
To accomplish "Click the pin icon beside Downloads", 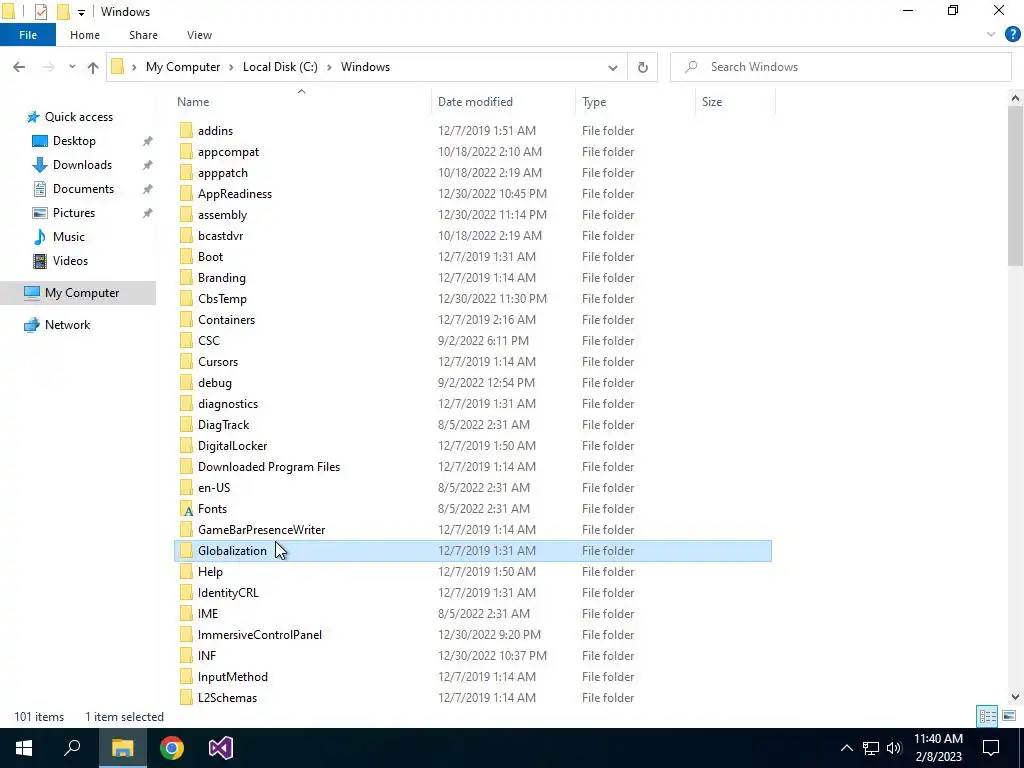I will [x=148, y=165].
